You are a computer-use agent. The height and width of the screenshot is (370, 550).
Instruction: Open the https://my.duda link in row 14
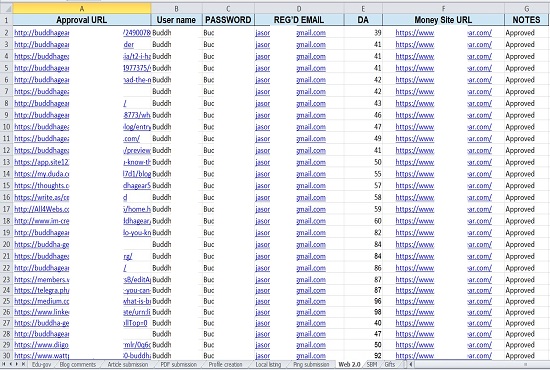42,174
